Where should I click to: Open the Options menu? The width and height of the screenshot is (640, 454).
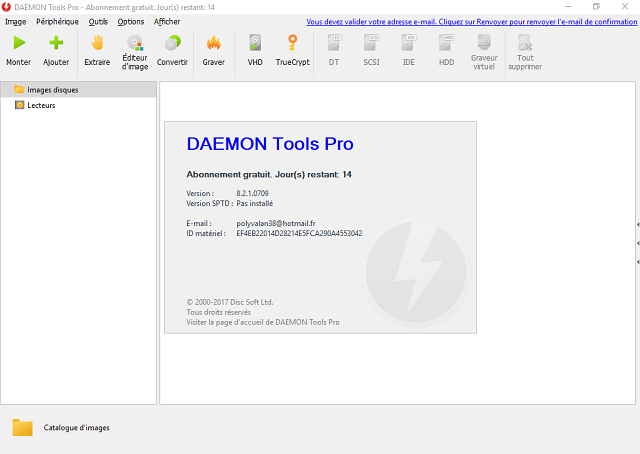pyautogui.click(x=131, y=22)
